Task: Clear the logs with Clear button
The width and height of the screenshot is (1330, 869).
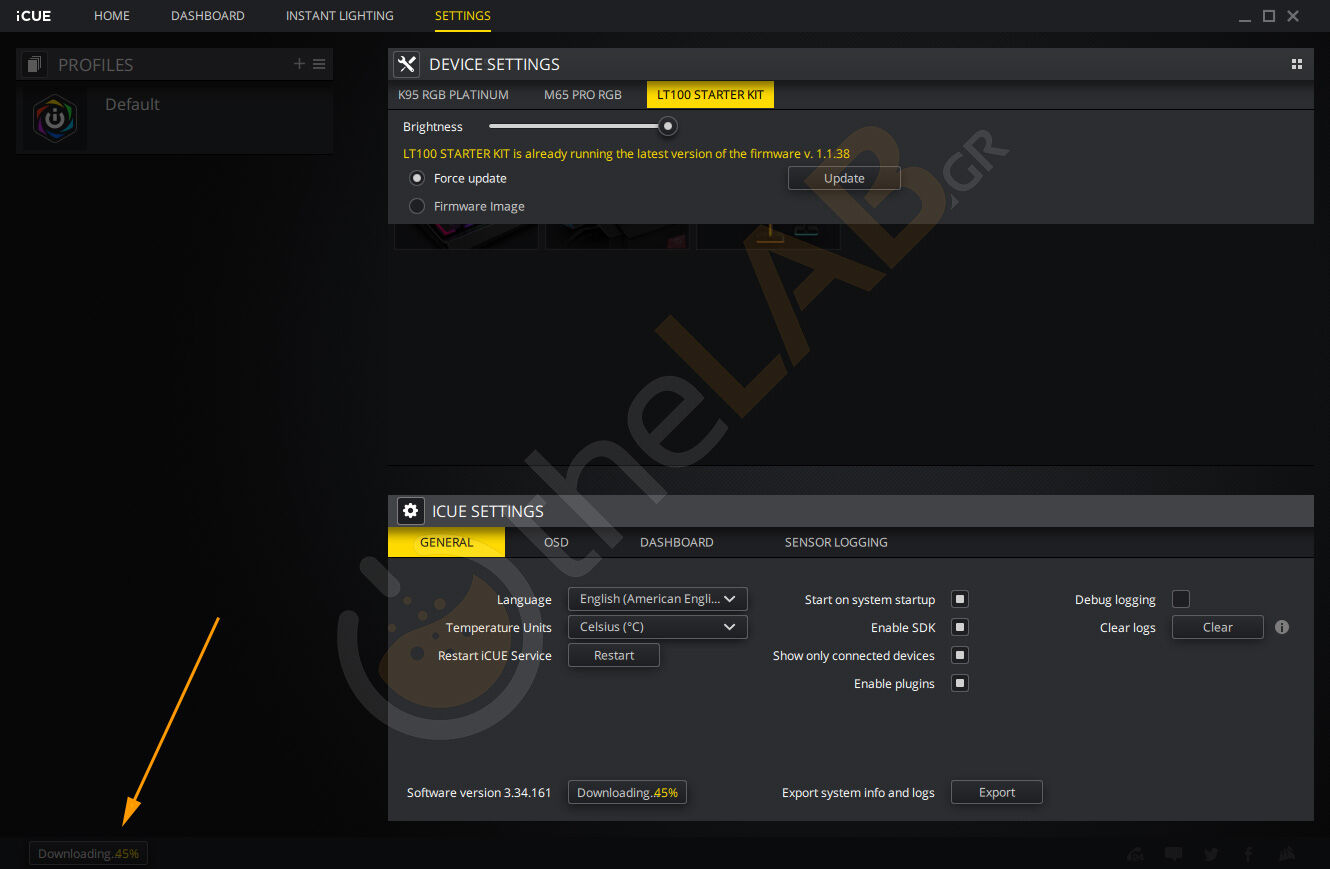Action: pyautogui.click(x=1218, y=627)
